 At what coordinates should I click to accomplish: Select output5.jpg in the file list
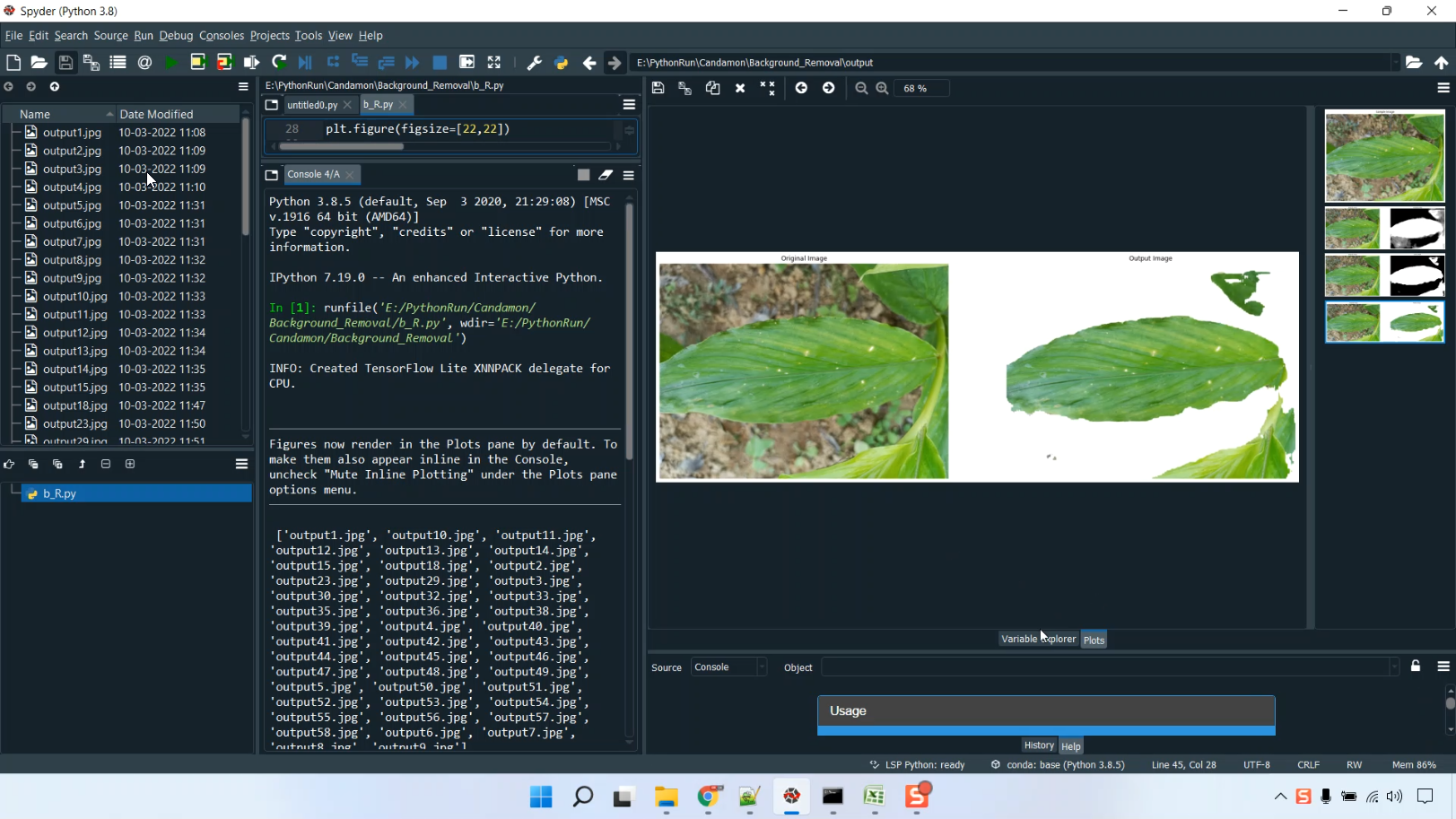72,205
